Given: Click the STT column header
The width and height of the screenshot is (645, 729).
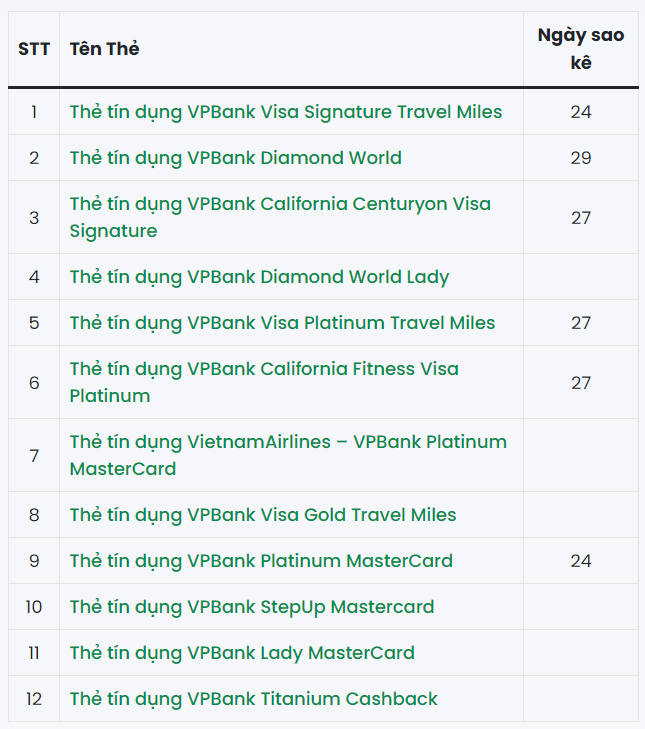Looking at the screenshot, I should pyautogui.click(x=34, y=49).
